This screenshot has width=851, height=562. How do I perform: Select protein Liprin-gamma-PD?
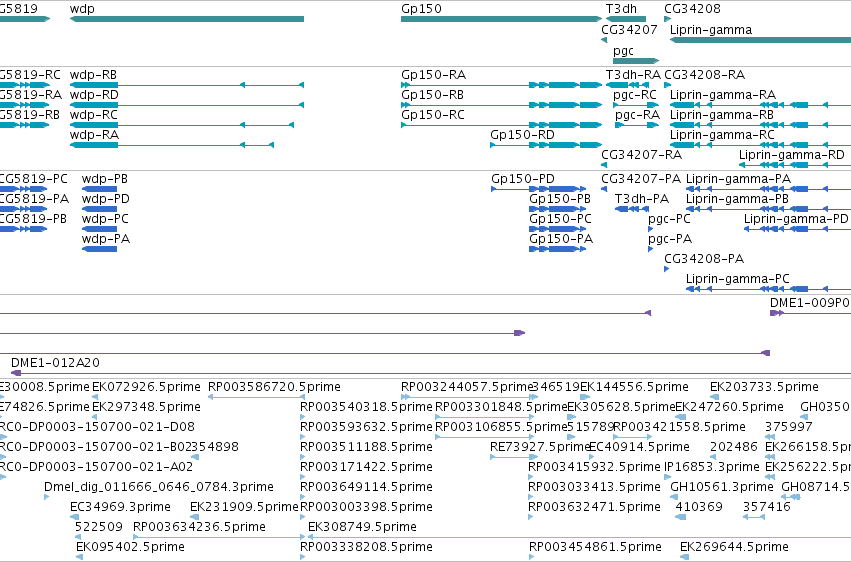click(x=797, y=229)
